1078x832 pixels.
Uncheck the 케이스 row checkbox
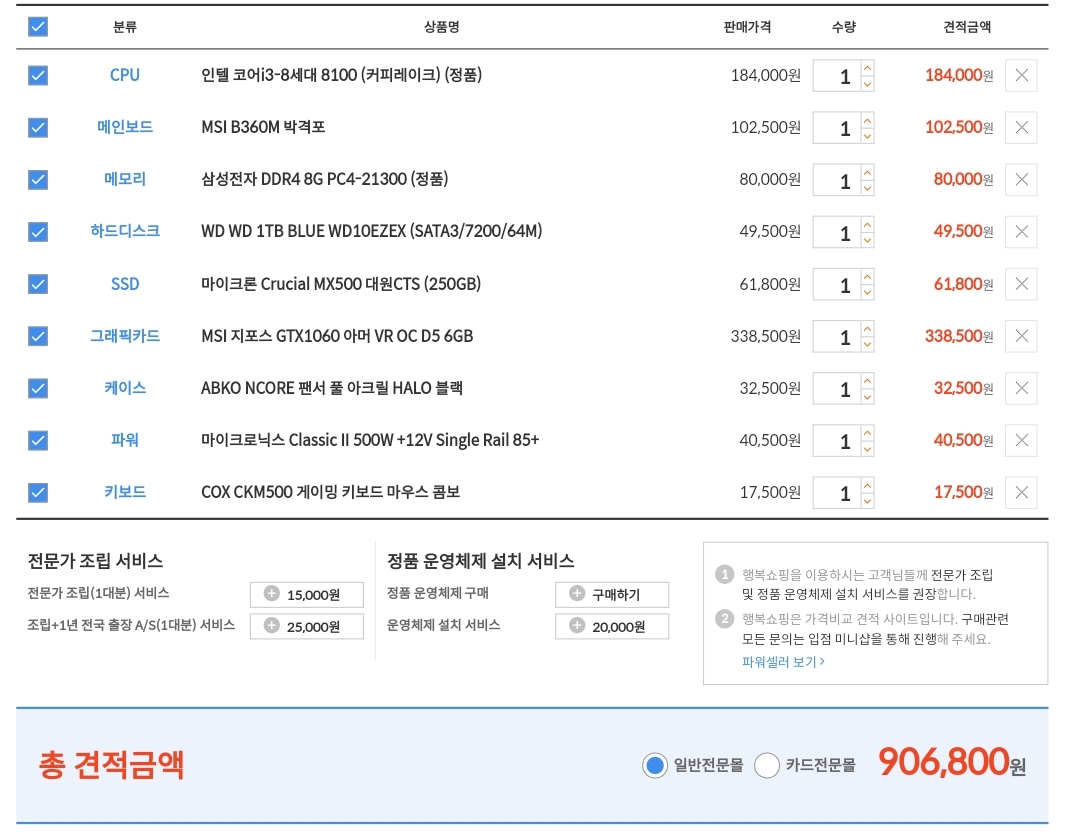(x=38, y=388)
